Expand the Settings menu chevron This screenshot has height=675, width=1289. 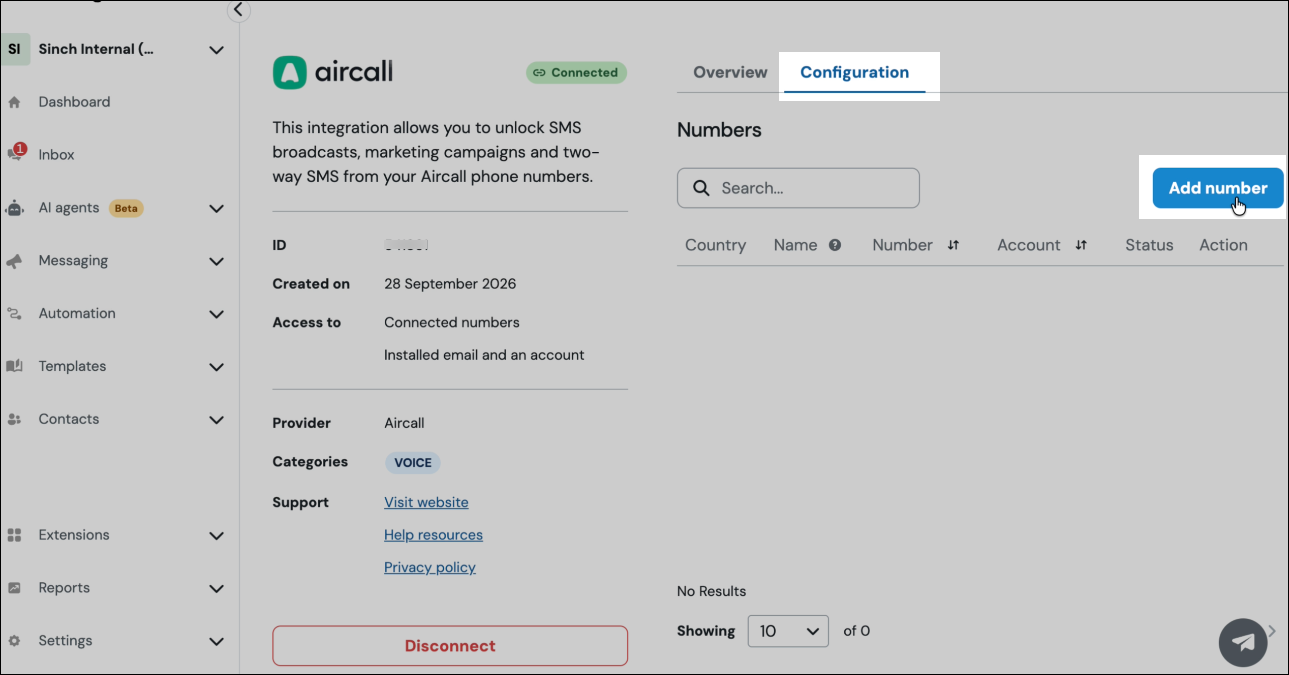click(x=216, y=641)
